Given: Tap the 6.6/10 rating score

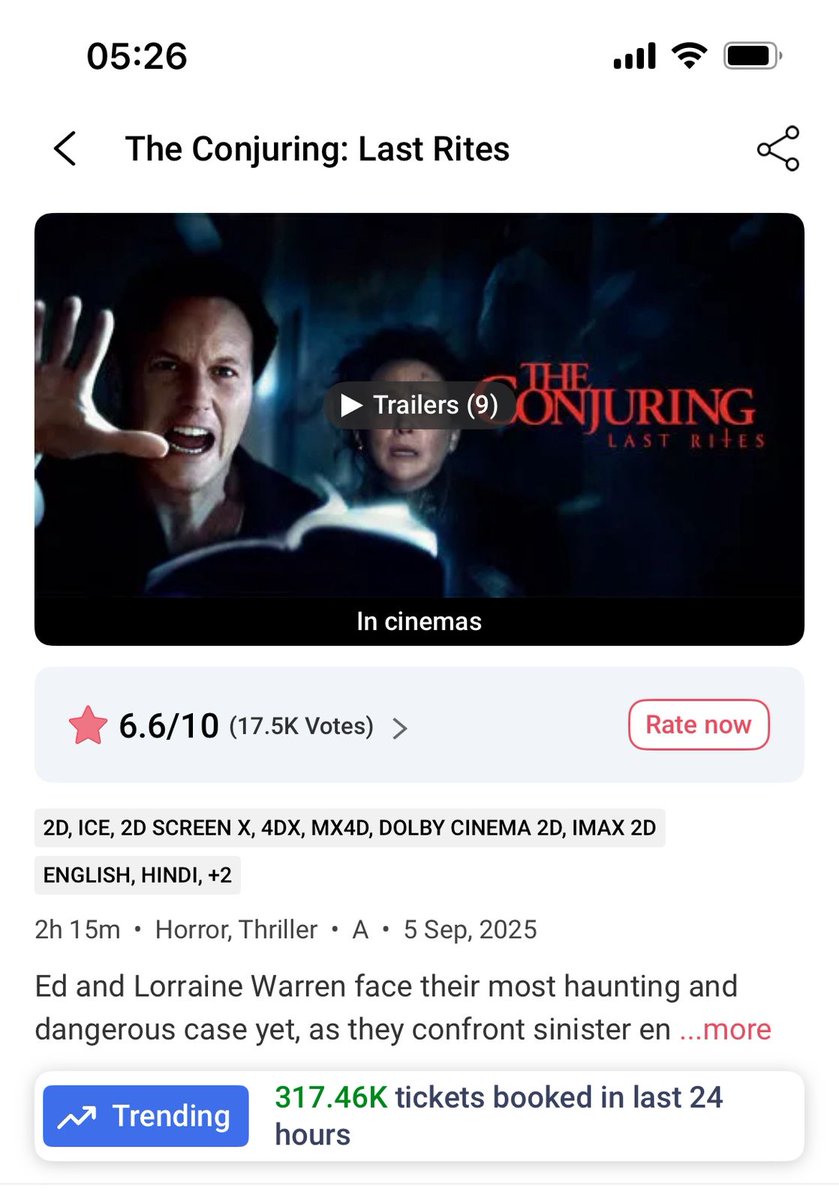Looking at the screenshot, I should [x=169, y=726].
